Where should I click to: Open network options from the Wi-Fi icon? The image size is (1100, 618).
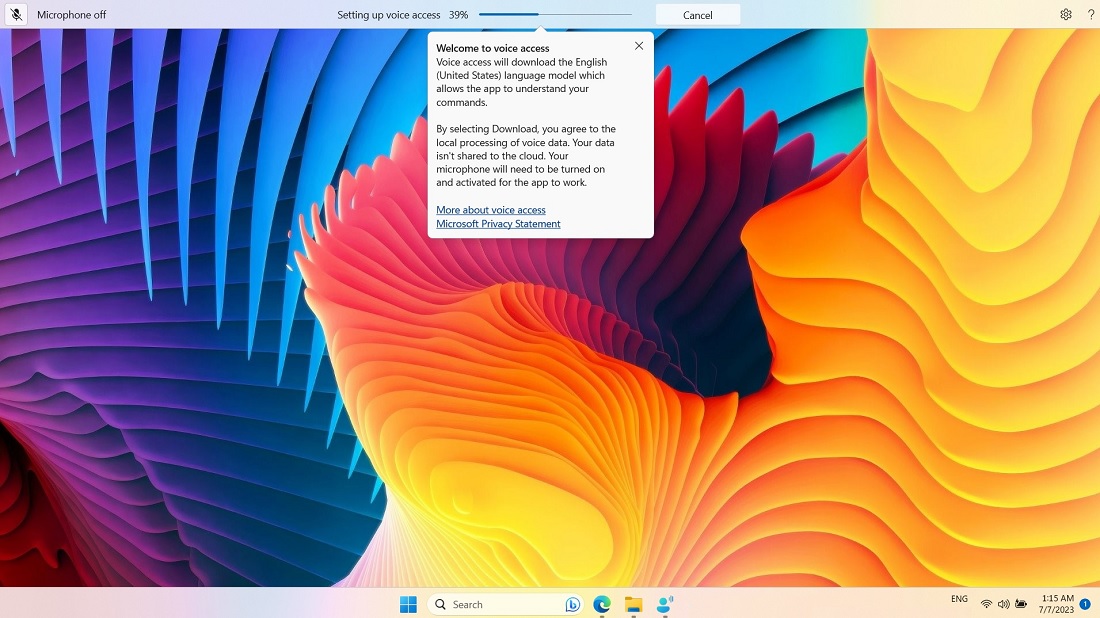coord(986,604)
